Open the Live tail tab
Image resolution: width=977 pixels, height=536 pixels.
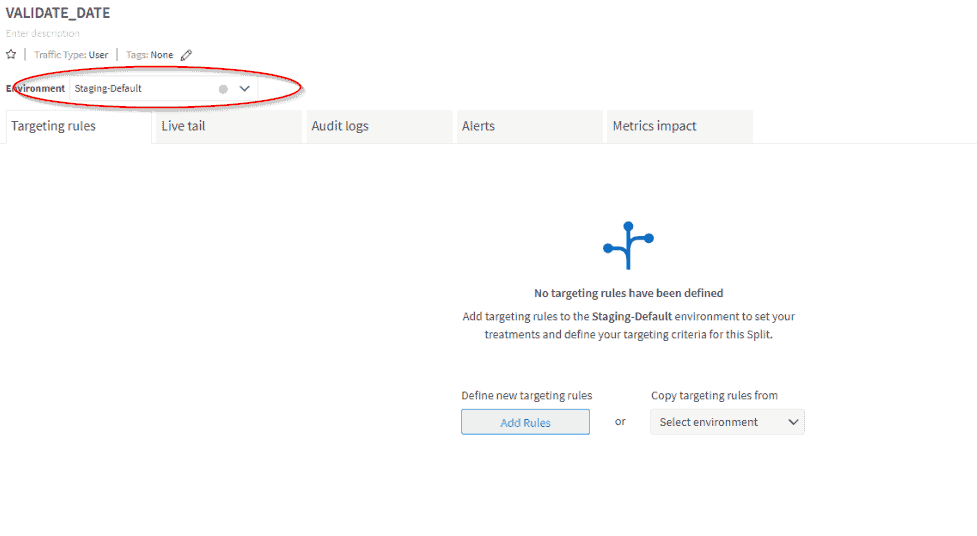pyautogui.click(x=229, y=127)
